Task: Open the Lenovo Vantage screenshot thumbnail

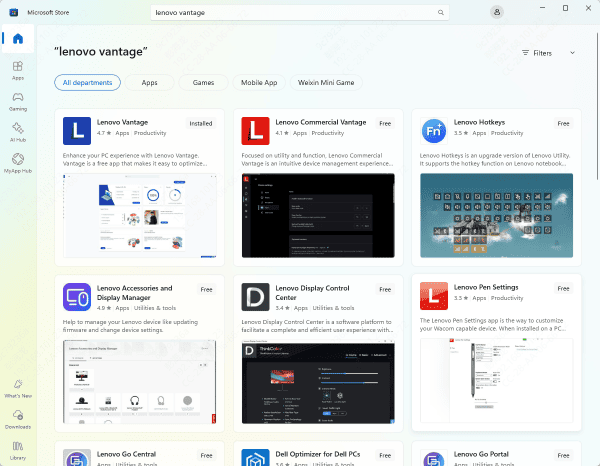Action: [x=140, y=215]
